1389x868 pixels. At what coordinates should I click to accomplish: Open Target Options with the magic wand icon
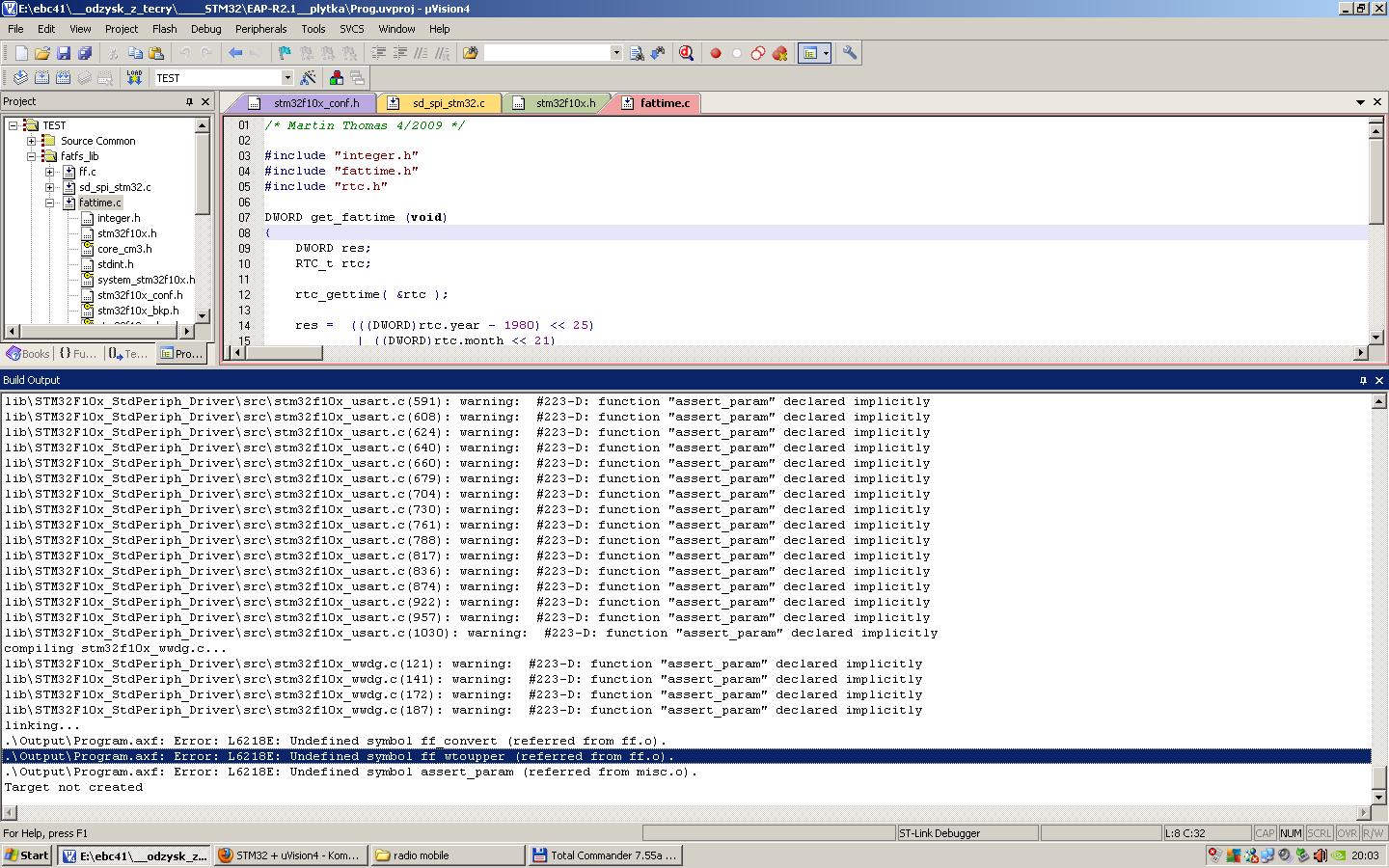308,77
